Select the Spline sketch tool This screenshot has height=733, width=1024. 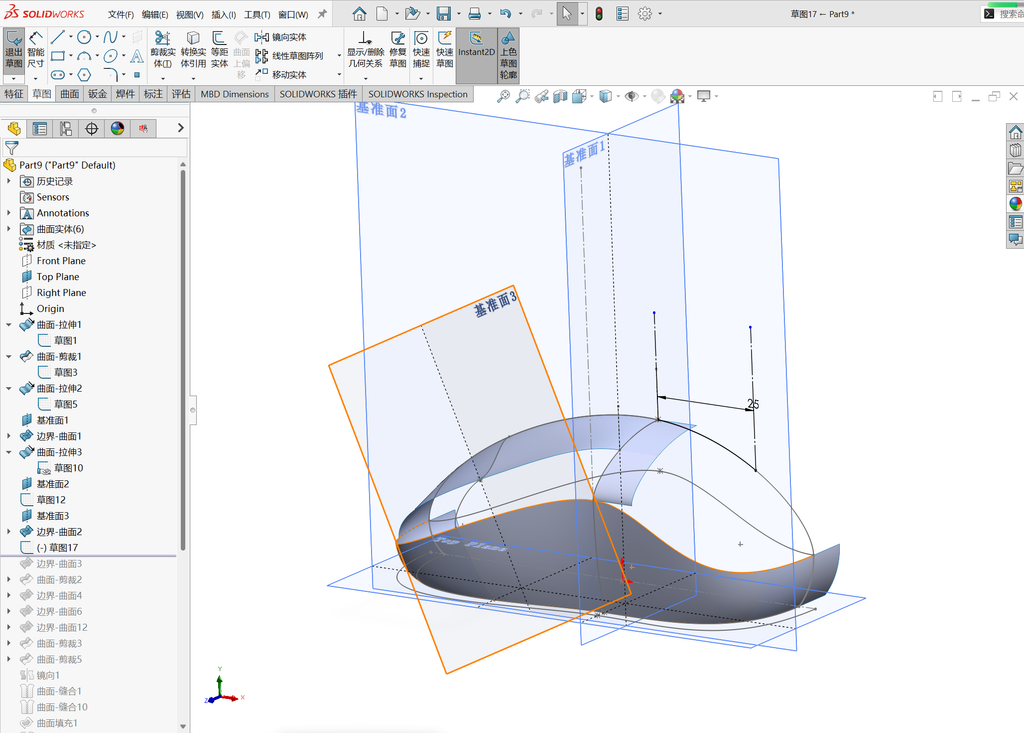[x=110, y=37]
